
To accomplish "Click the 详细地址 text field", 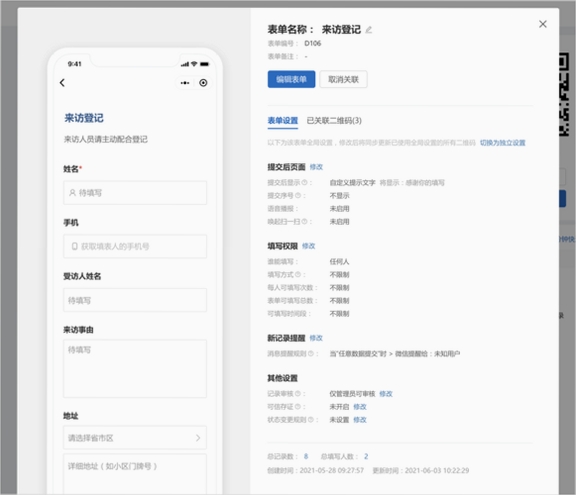I will tap(135, 474).
